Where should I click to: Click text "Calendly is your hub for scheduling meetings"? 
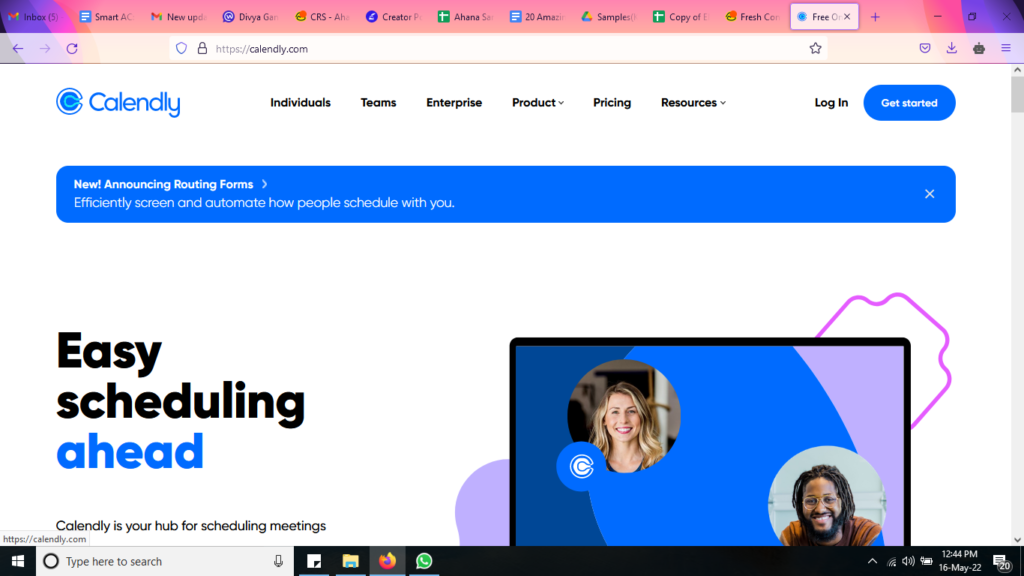191,526
